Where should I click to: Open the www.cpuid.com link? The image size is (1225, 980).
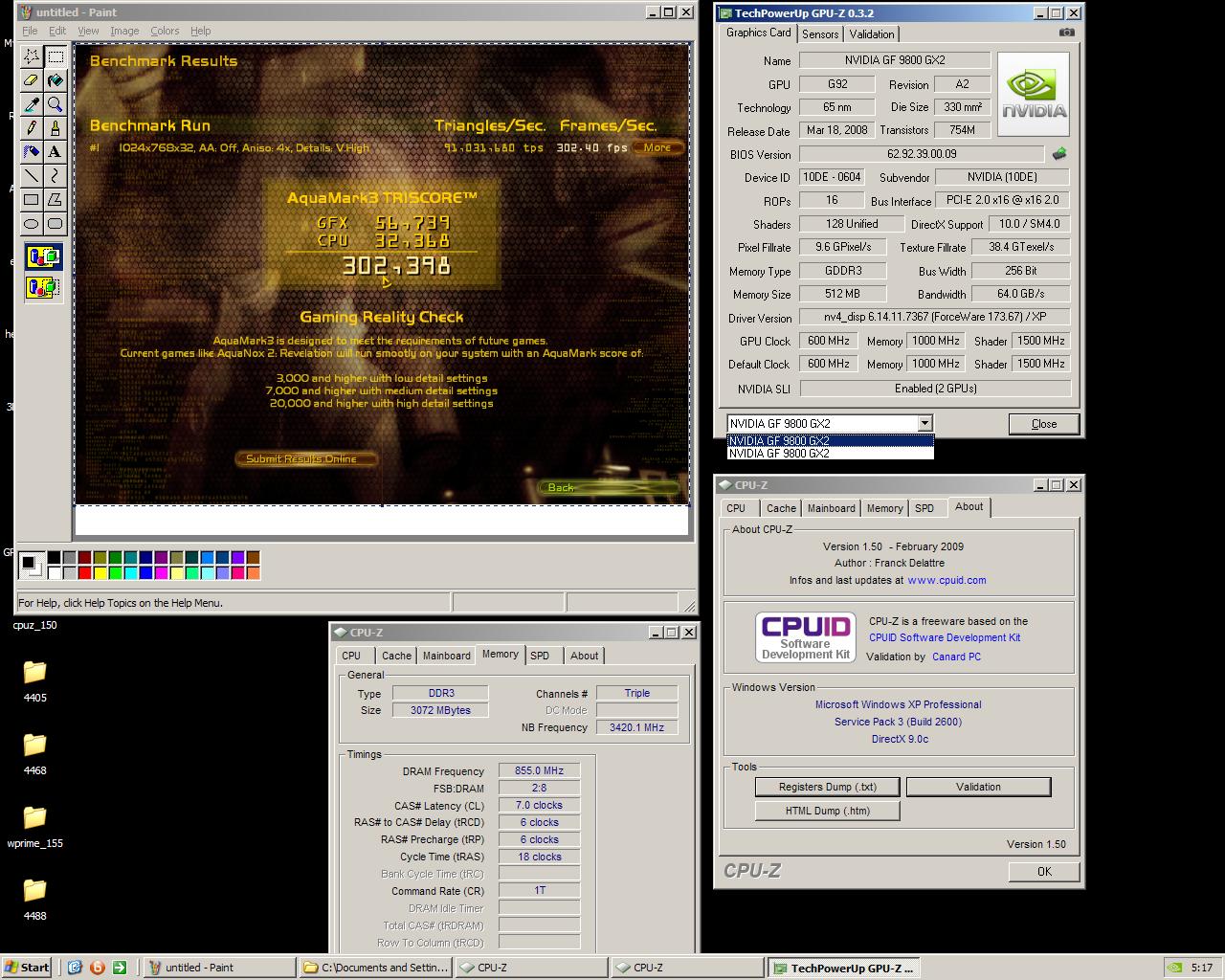point(947,580)
